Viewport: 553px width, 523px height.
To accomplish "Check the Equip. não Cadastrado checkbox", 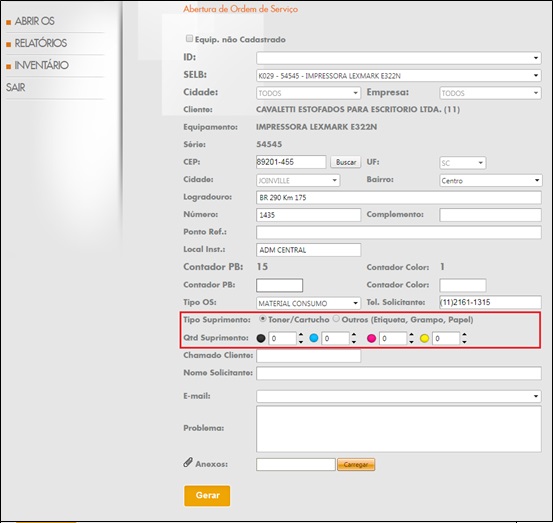I will (x=189, y=38).
